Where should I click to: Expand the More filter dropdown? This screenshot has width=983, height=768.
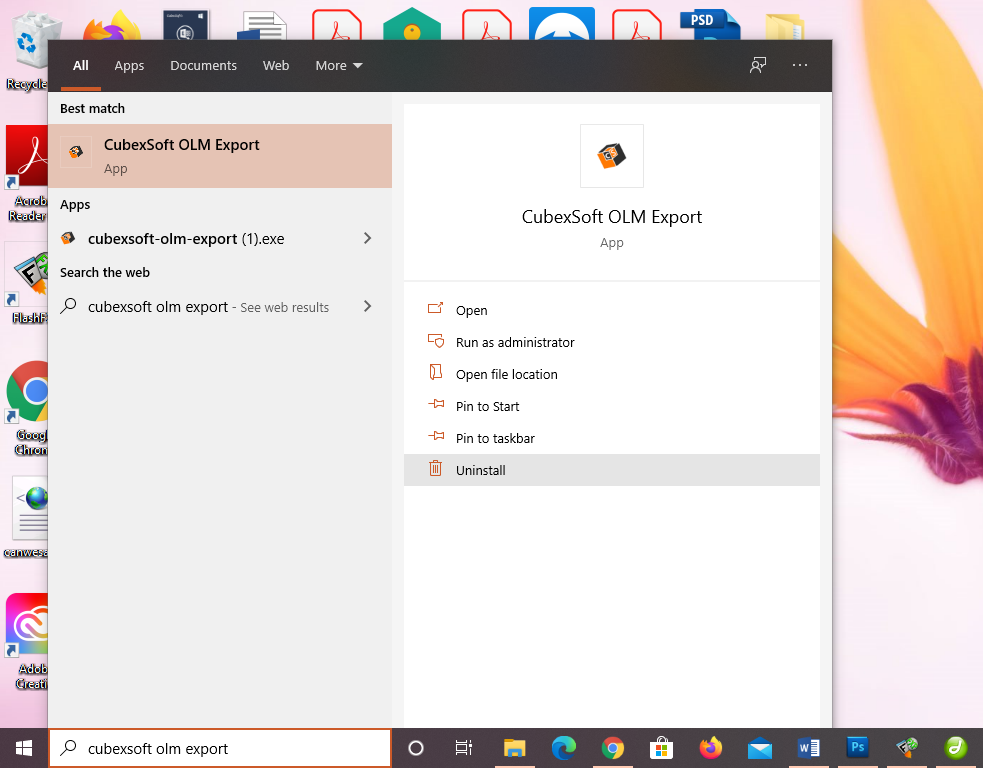339,66
